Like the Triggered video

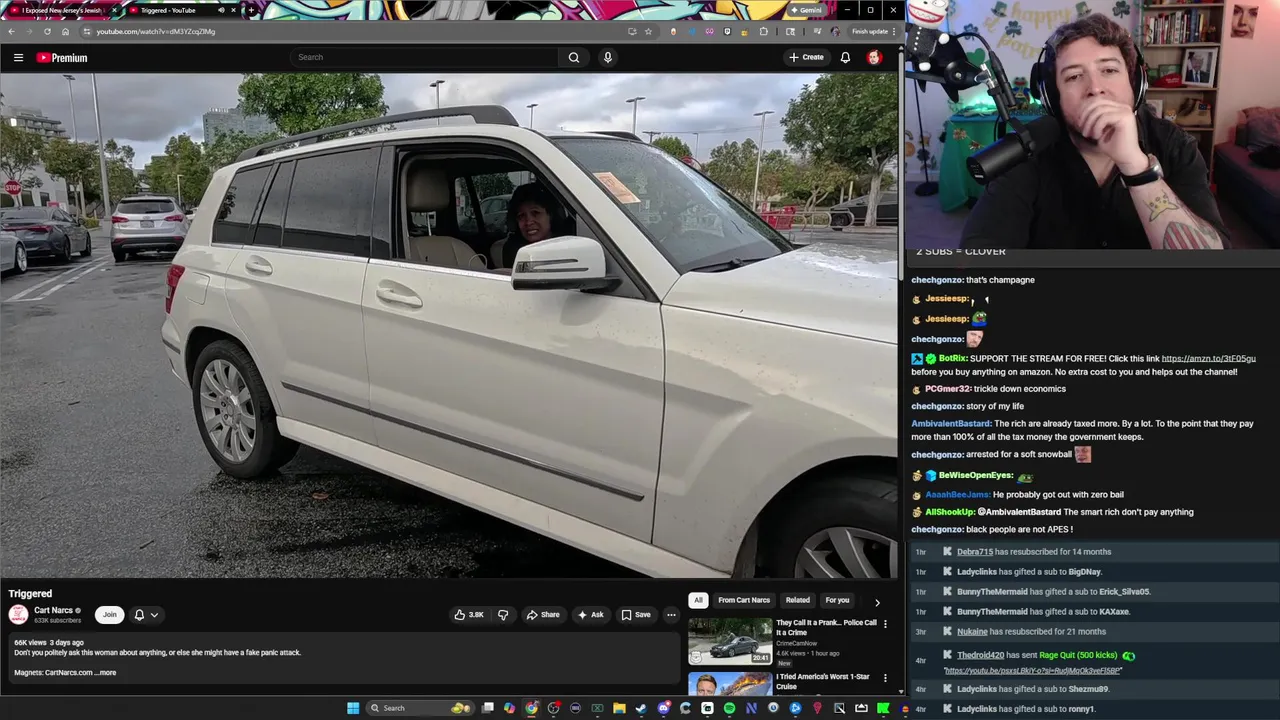[x=470, y=615]
